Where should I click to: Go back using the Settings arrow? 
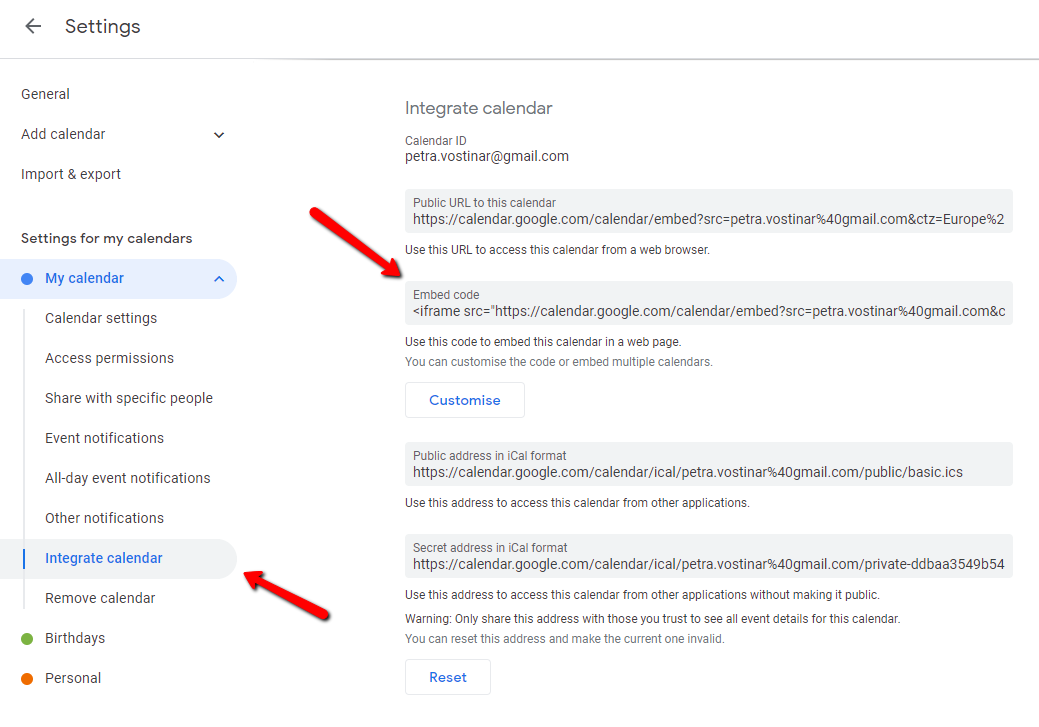point(32,26)
